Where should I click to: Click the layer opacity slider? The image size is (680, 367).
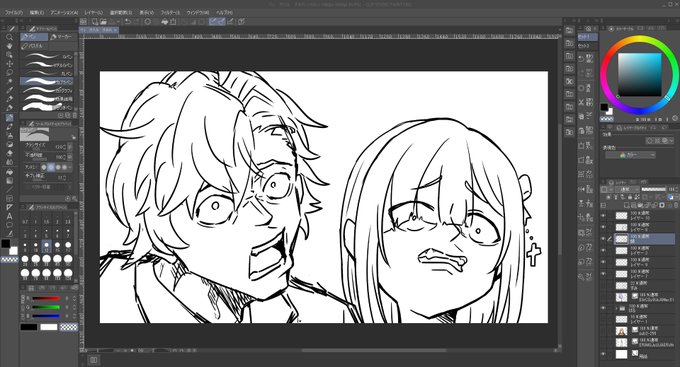tap(654, 190)
